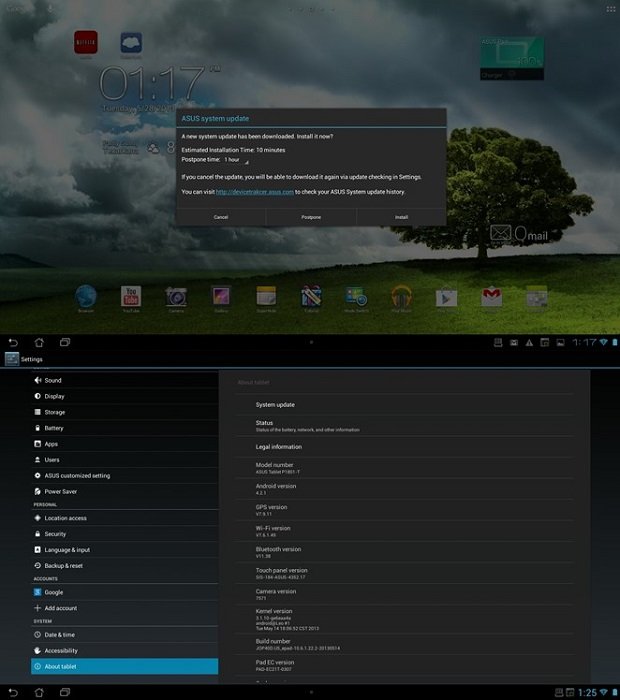
Task: Open the Play Music headphones icon
Action: pos(401,296)
